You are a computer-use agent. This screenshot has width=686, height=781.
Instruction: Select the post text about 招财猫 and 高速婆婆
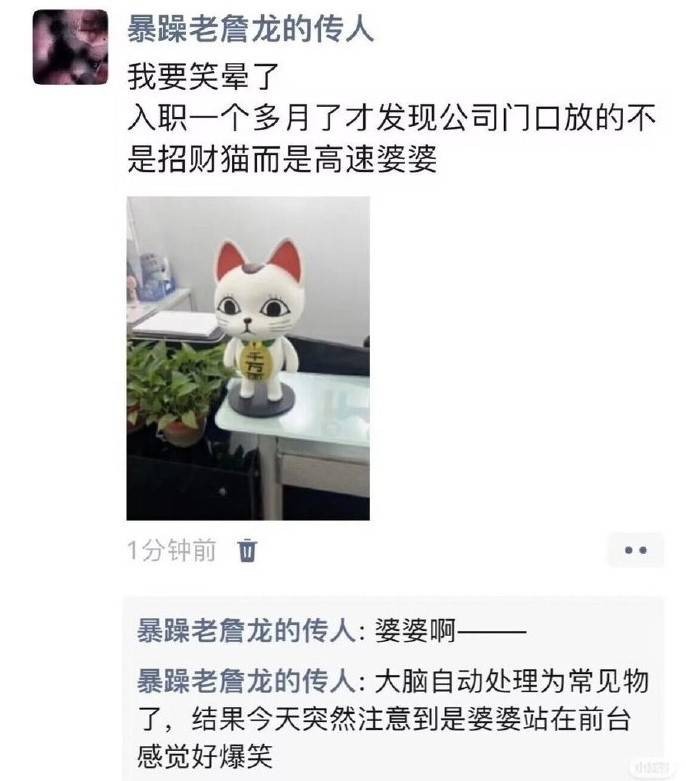(x=392, y=138)
